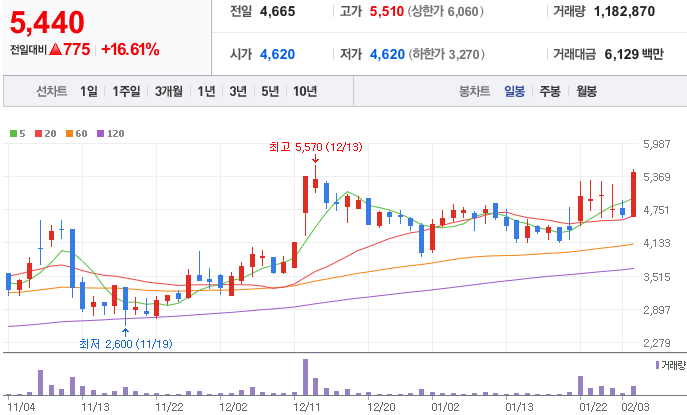Click the red 20-day moving average swatch
The height and width of the screenshot is (415, 687).
coord(39,134)
